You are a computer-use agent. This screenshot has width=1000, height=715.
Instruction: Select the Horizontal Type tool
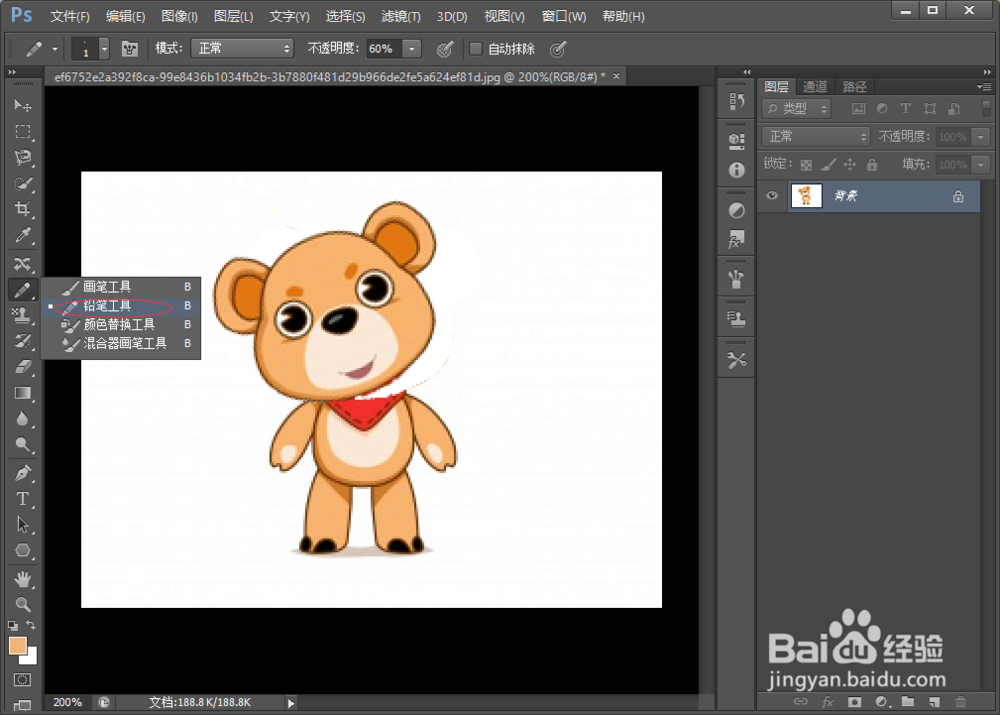23,499
